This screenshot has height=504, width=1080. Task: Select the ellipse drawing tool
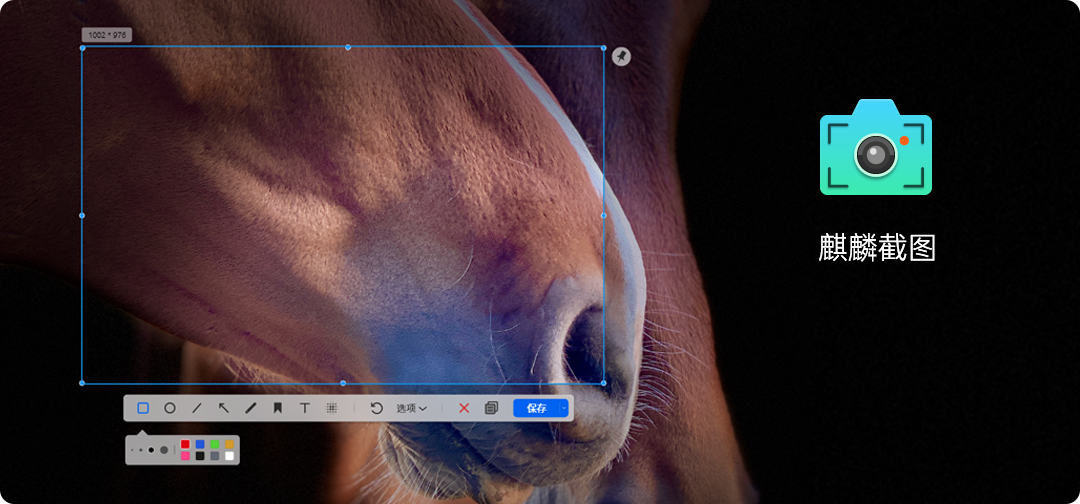(x=170, y=408)
